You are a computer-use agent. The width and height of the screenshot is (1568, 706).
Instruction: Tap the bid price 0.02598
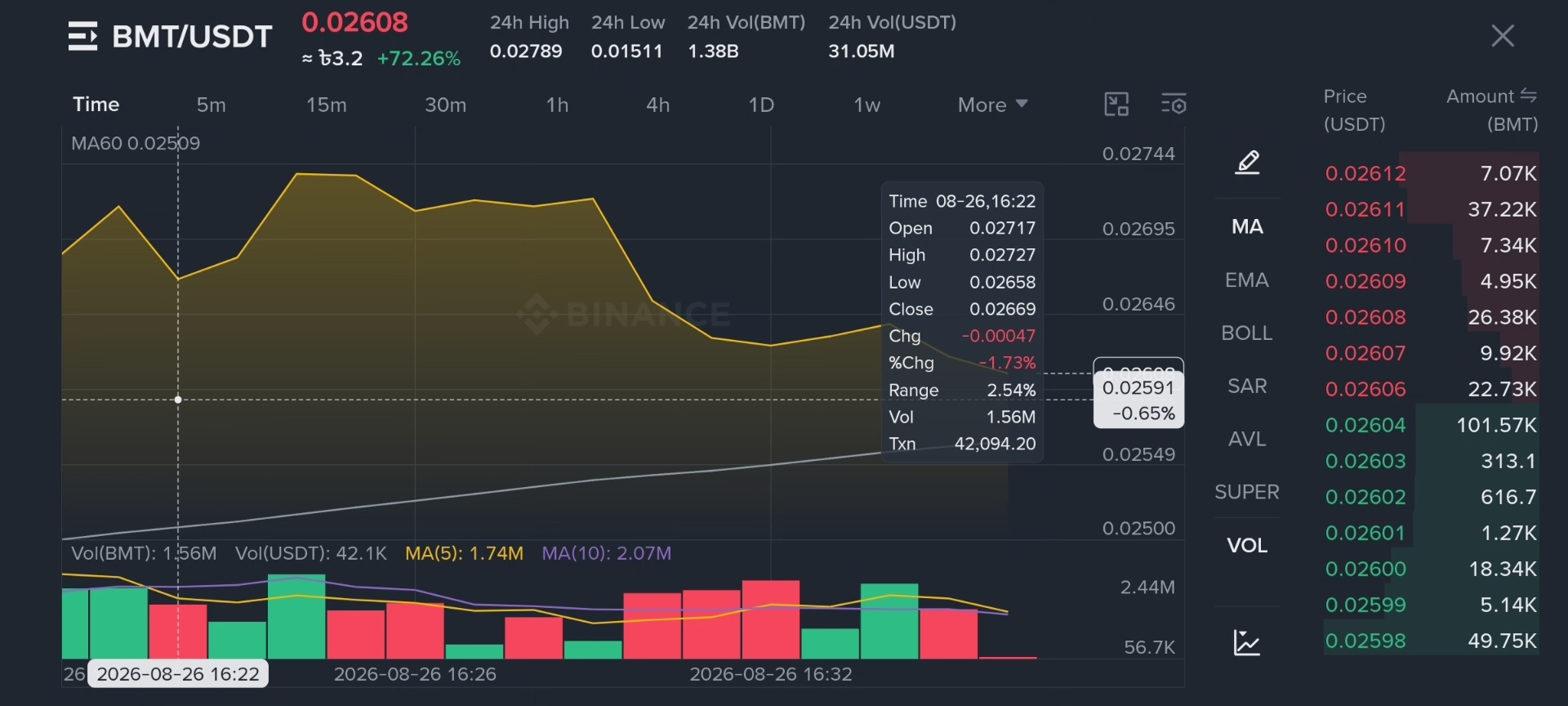pos(1365,641)
